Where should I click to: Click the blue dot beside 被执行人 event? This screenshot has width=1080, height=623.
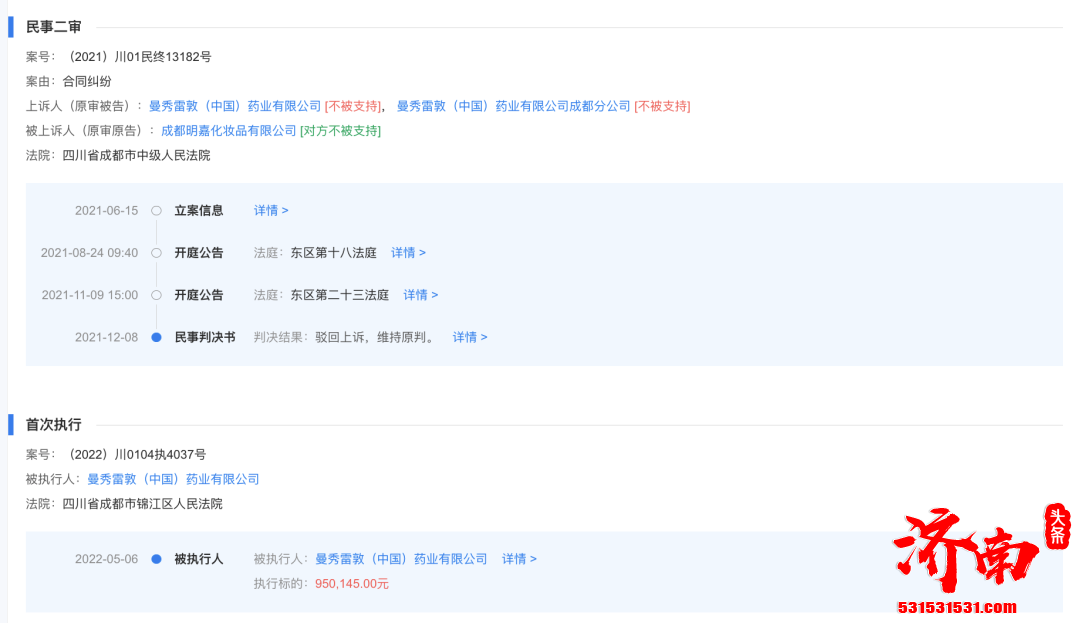point(156,558)
